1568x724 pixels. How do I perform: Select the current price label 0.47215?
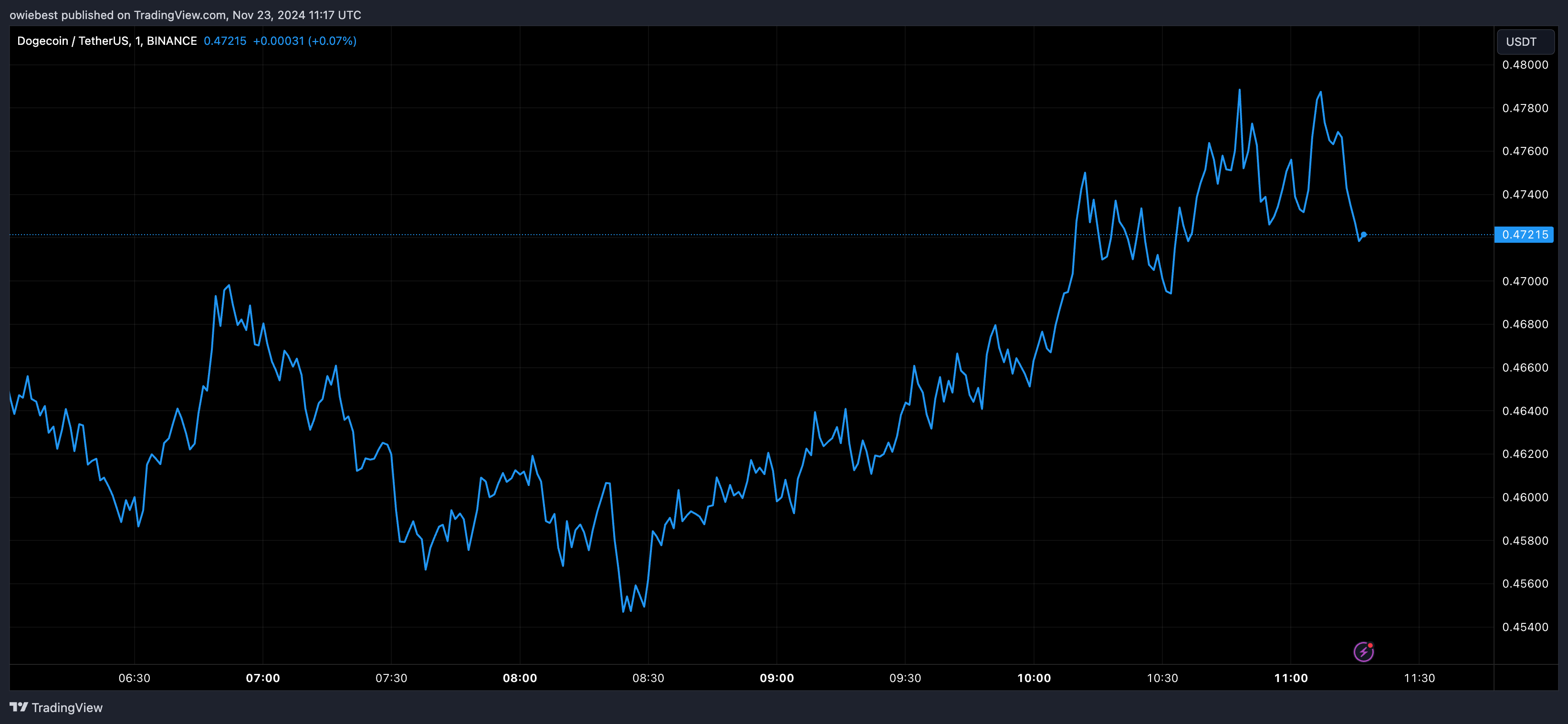point(1524,234)
